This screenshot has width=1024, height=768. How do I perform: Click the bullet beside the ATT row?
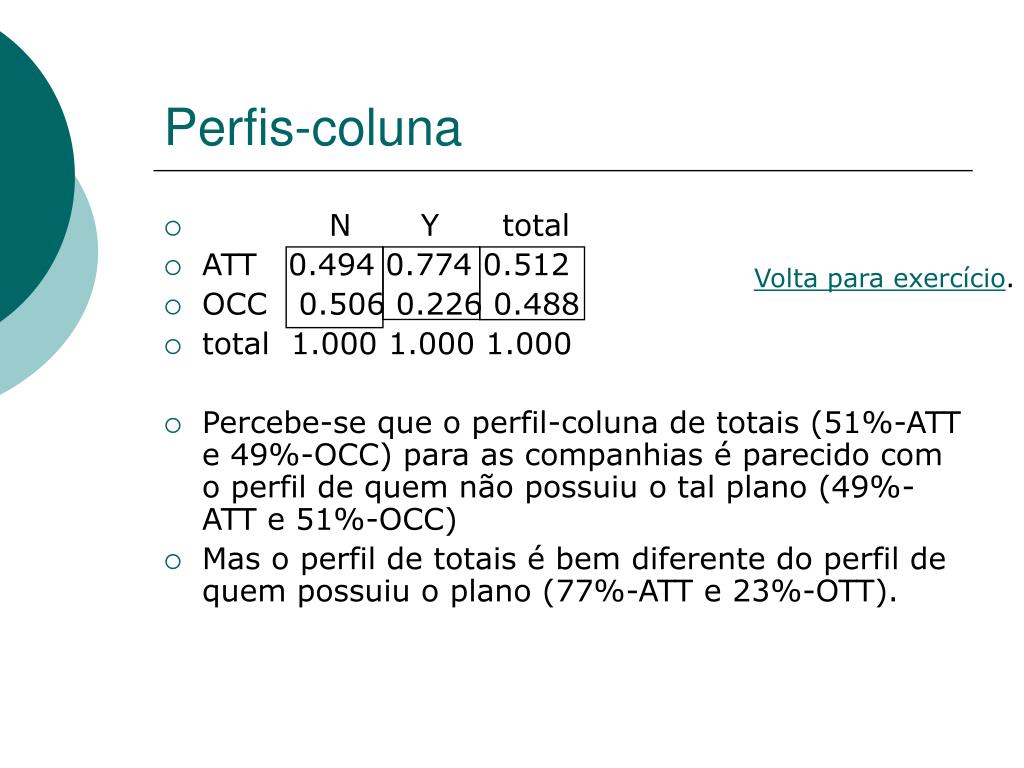pos(173,268)
